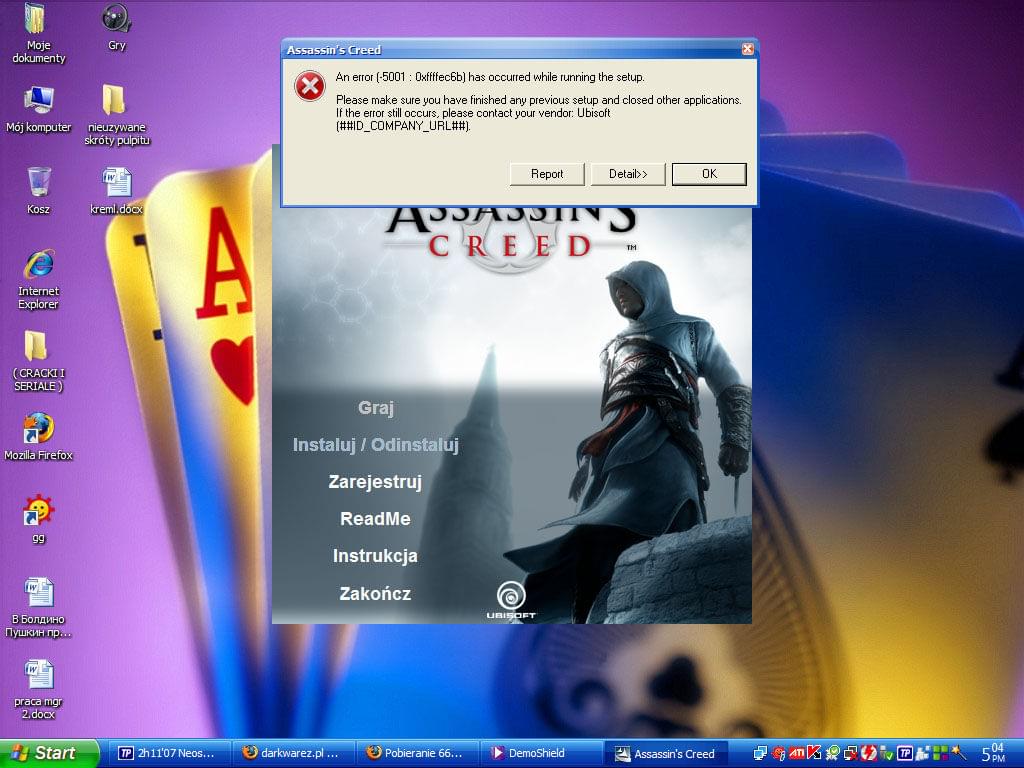Switch to Assassin's Creed taskbar button
Screen dimensions: 1024x768
pos(665,753)
